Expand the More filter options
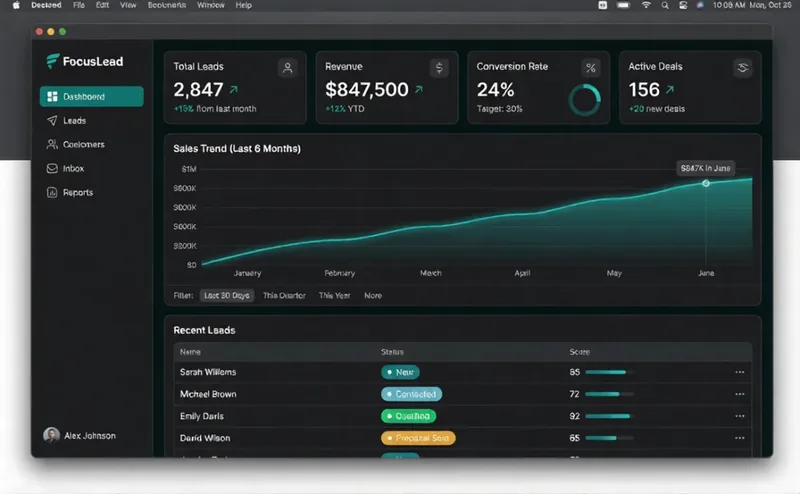The height and width of the screenshot is (494, 800). tap(373, 295)
